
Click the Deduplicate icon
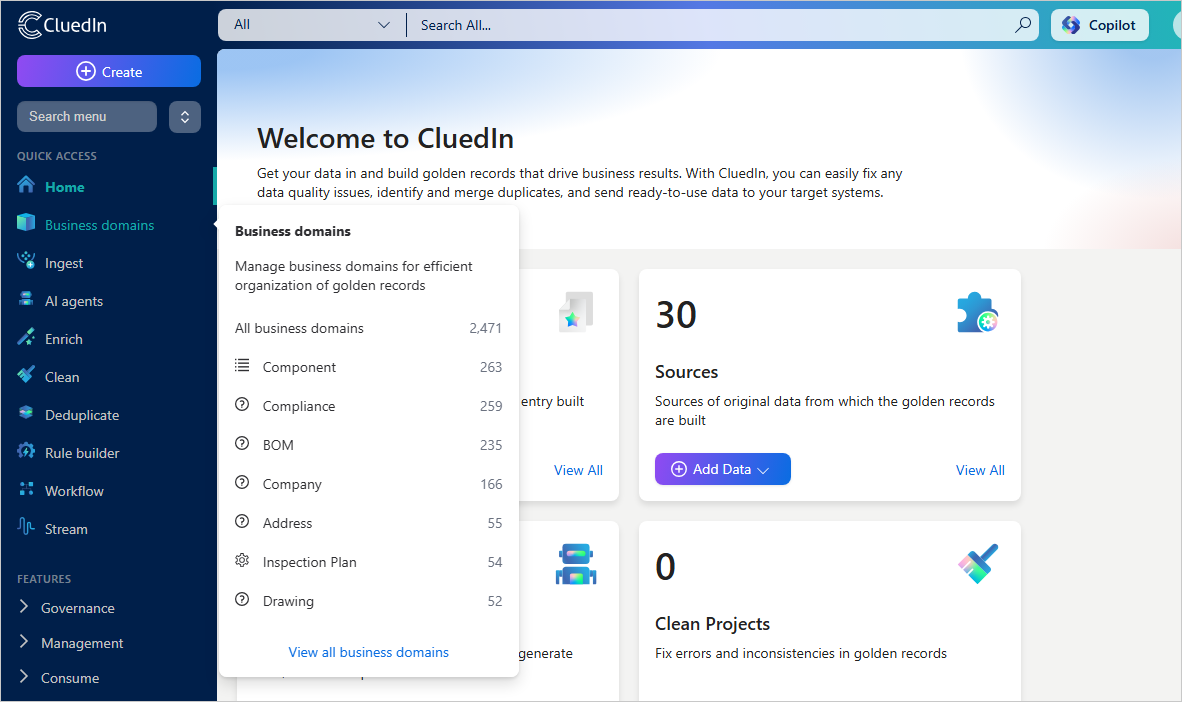tap(26, 412)
